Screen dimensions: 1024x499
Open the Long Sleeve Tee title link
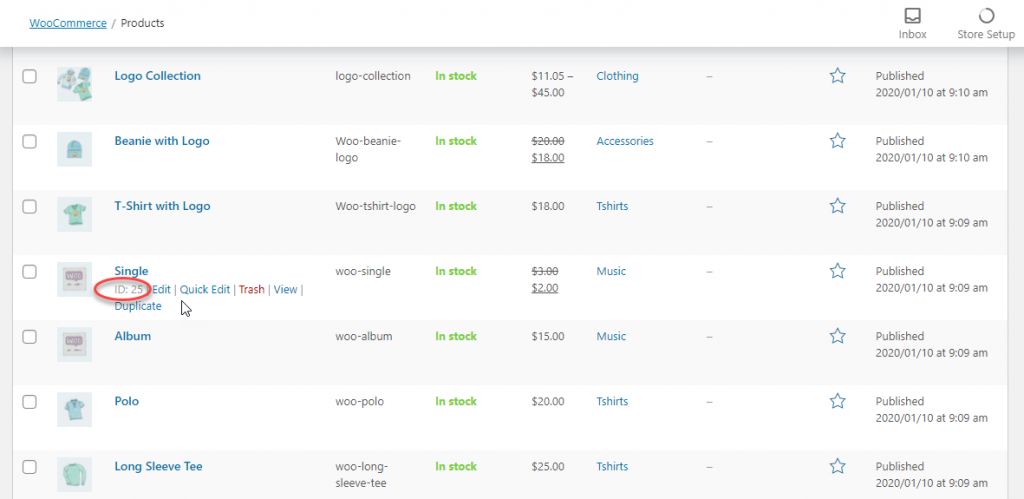[x=158, y=466]
